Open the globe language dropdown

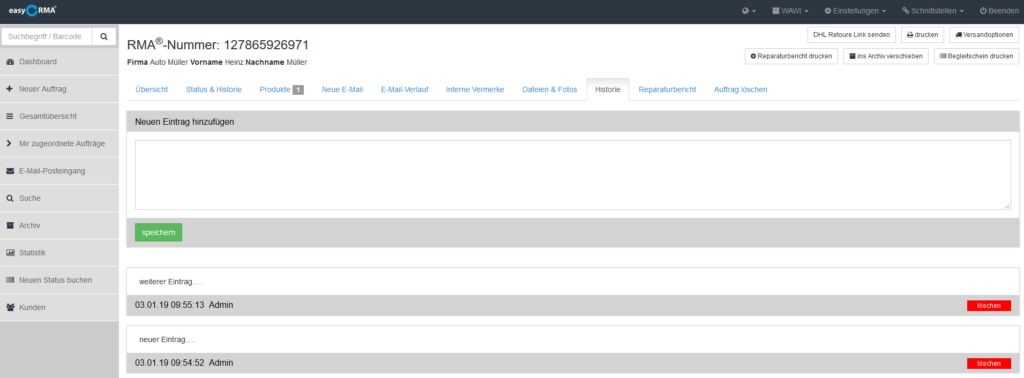coord(749,11)
